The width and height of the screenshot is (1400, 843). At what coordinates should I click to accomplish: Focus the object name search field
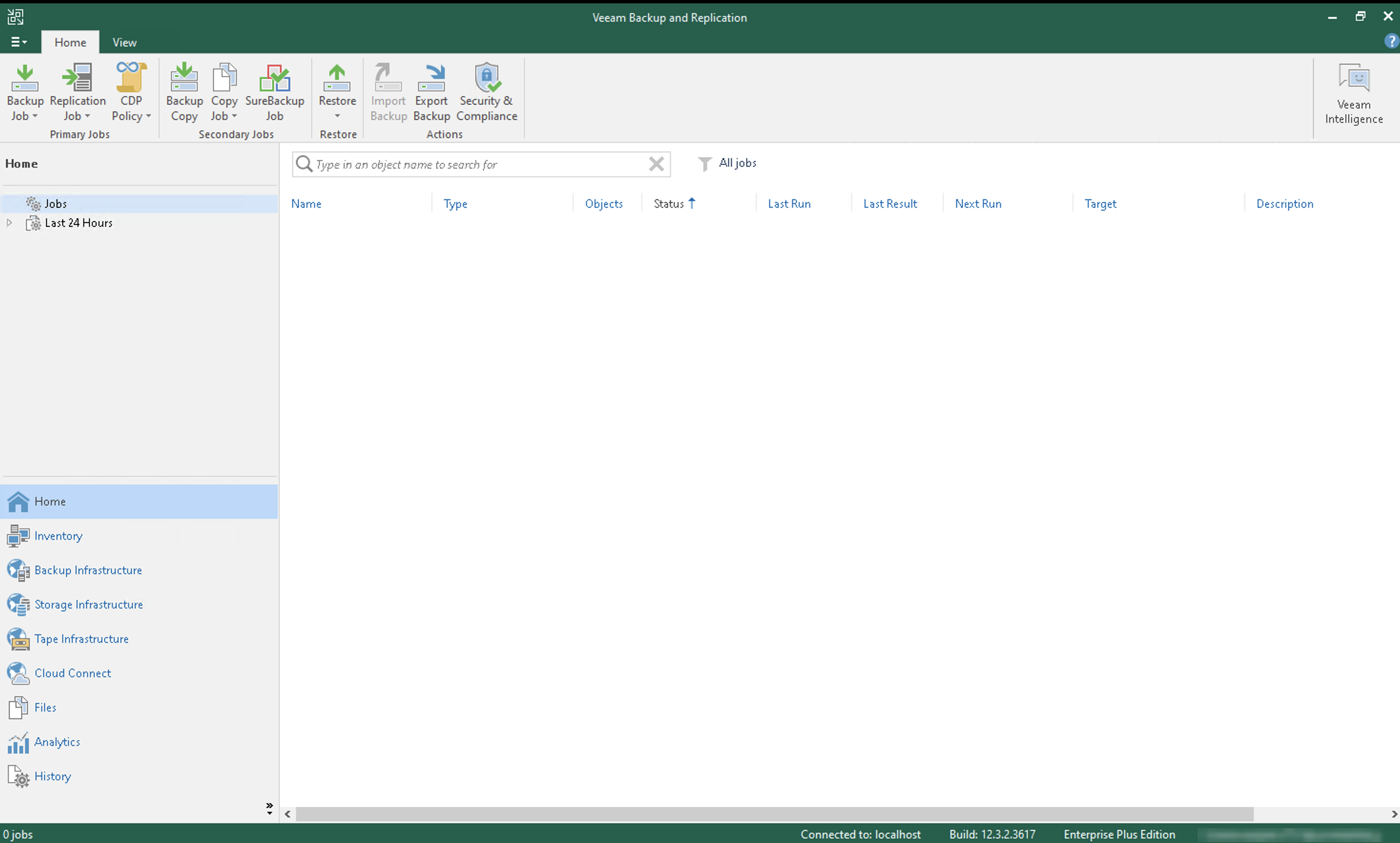click(481, 164)
